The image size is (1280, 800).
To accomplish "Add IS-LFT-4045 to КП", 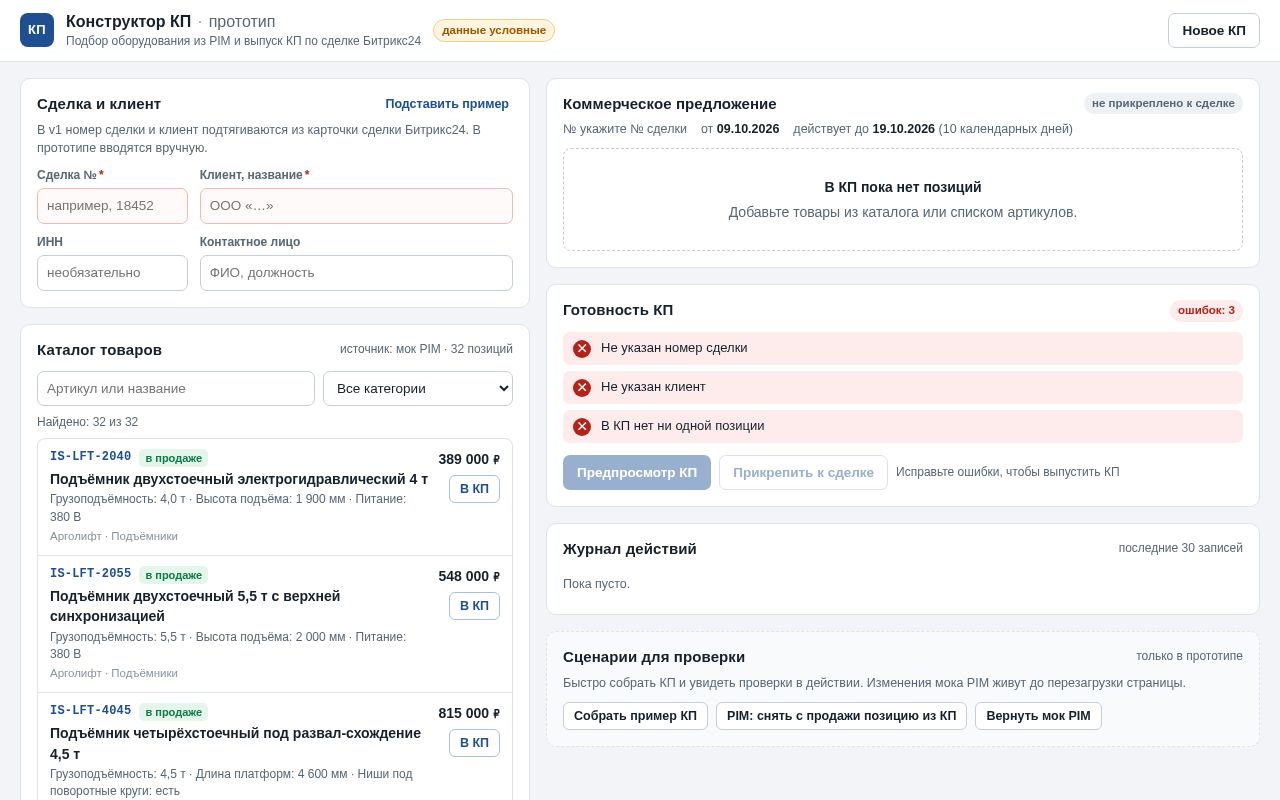I will (x=474, y=743).
